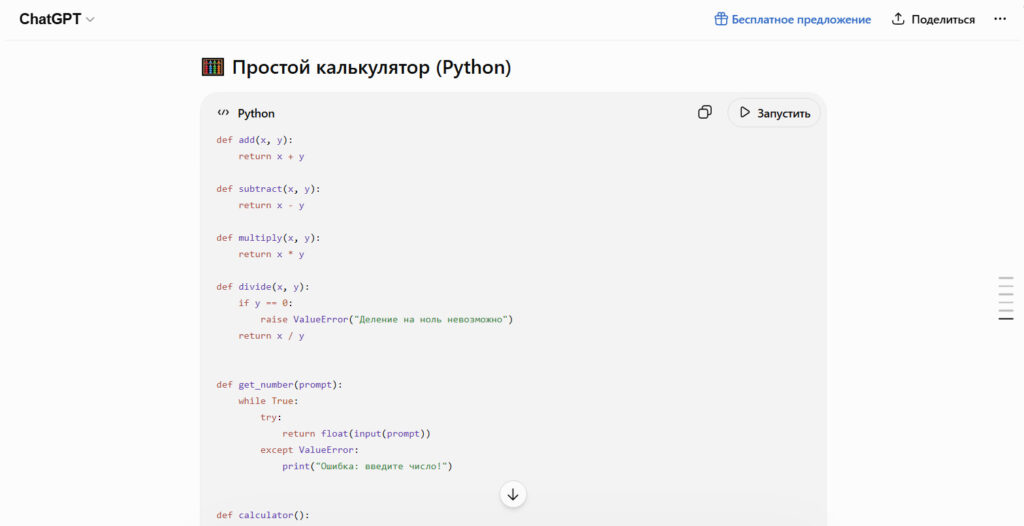Click the line def get_number(prompt):
1024x526 pixels.
[280, 385]
